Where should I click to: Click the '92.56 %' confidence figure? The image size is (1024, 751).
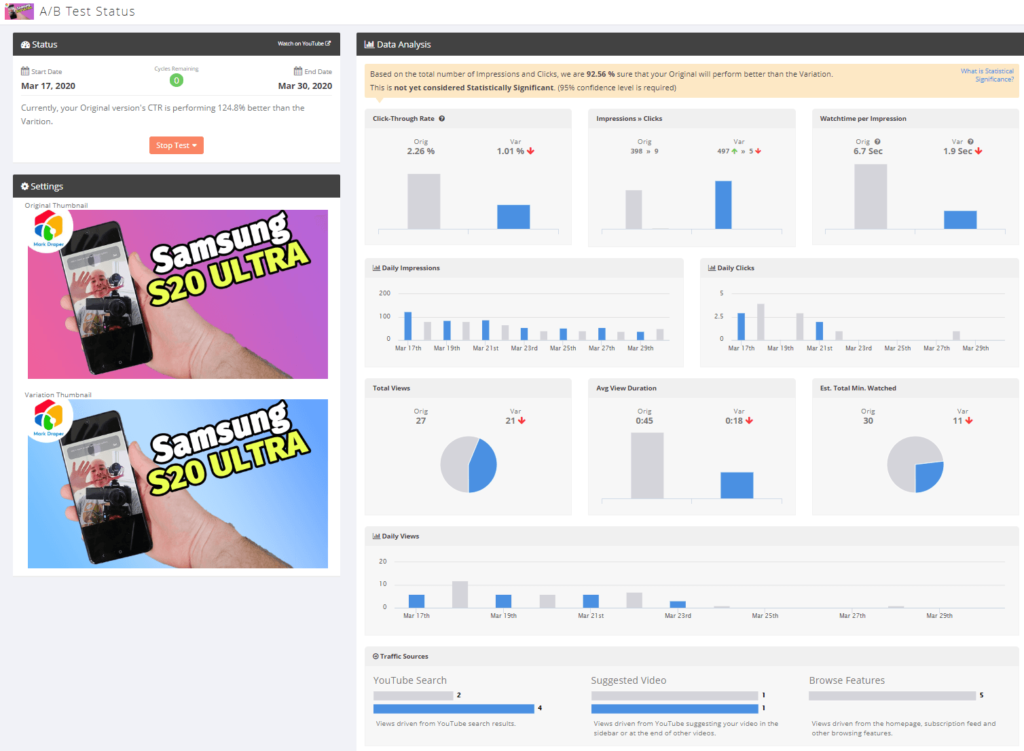[x=601, y=74]
